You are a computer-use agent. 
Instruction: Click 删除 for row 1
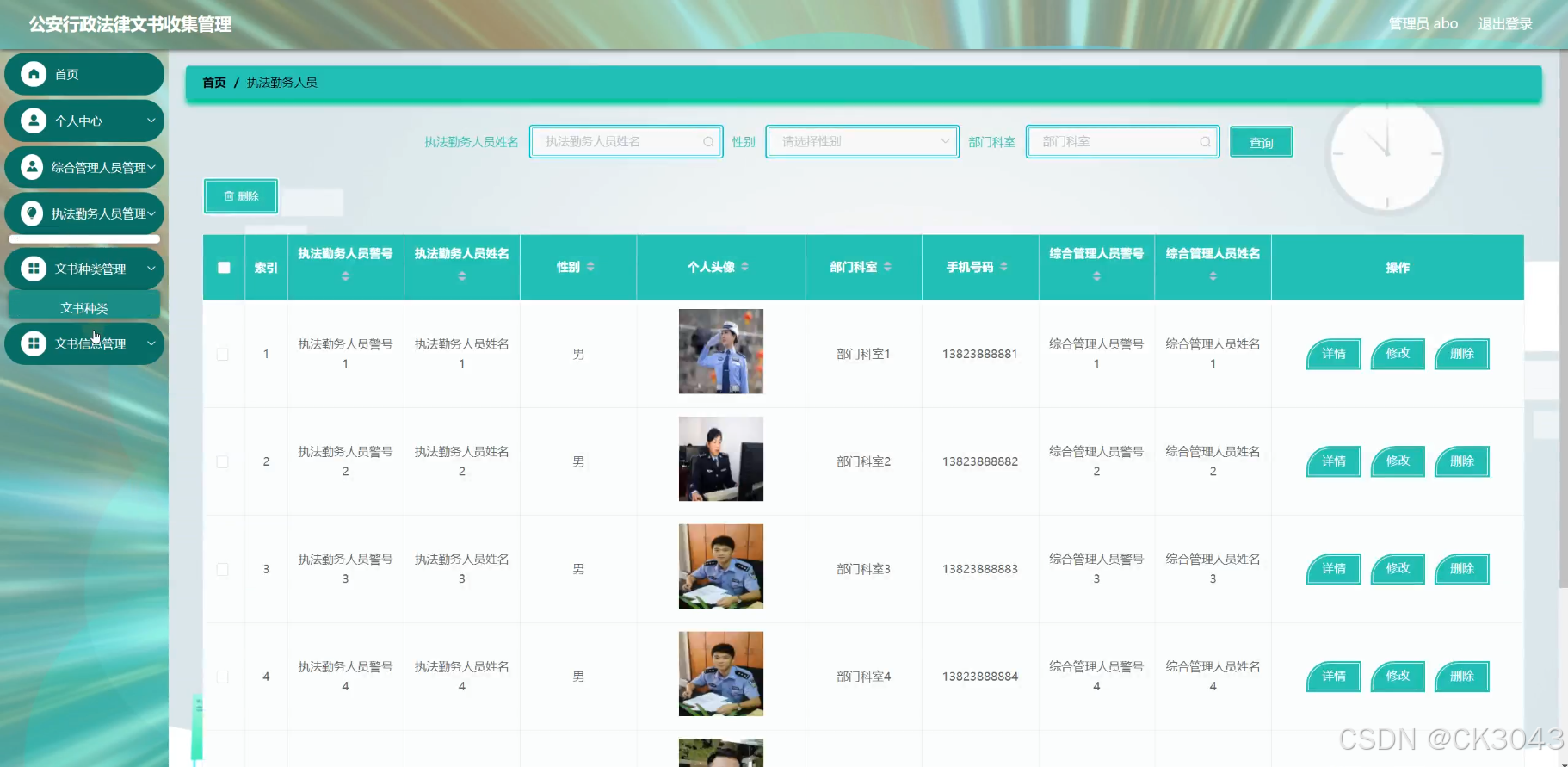[x=1461, y=354]
